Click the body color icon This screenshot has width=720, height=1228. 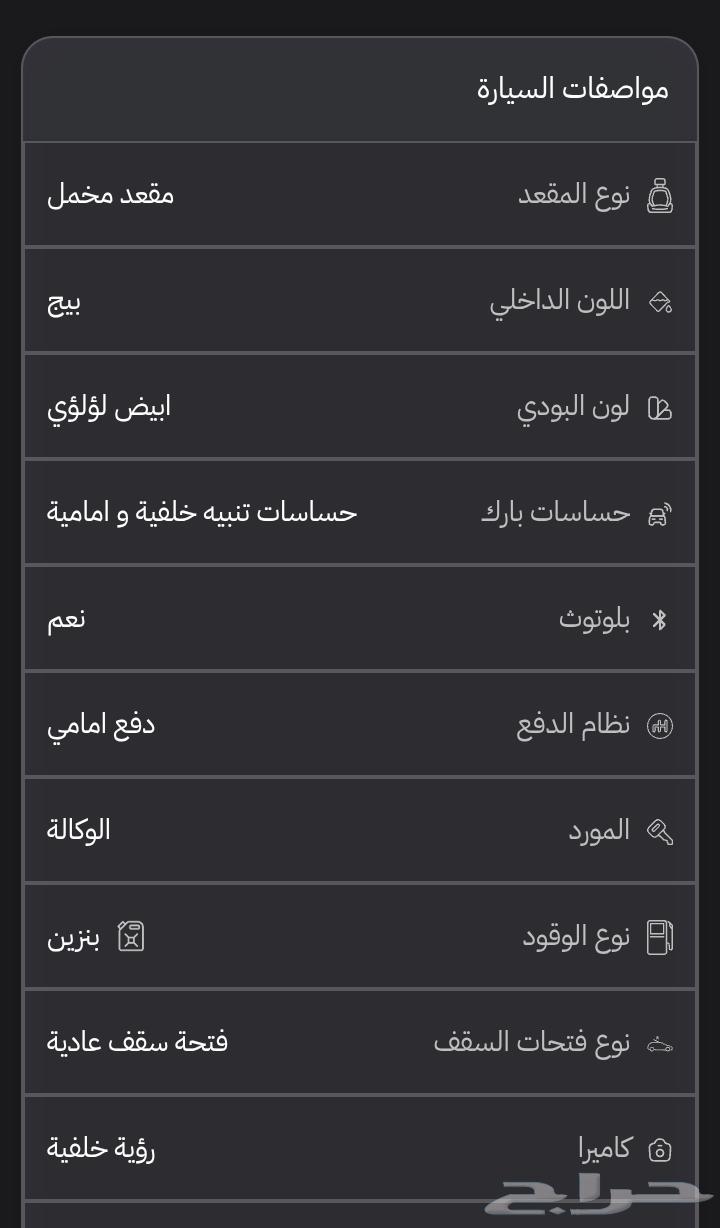[659, 408]
